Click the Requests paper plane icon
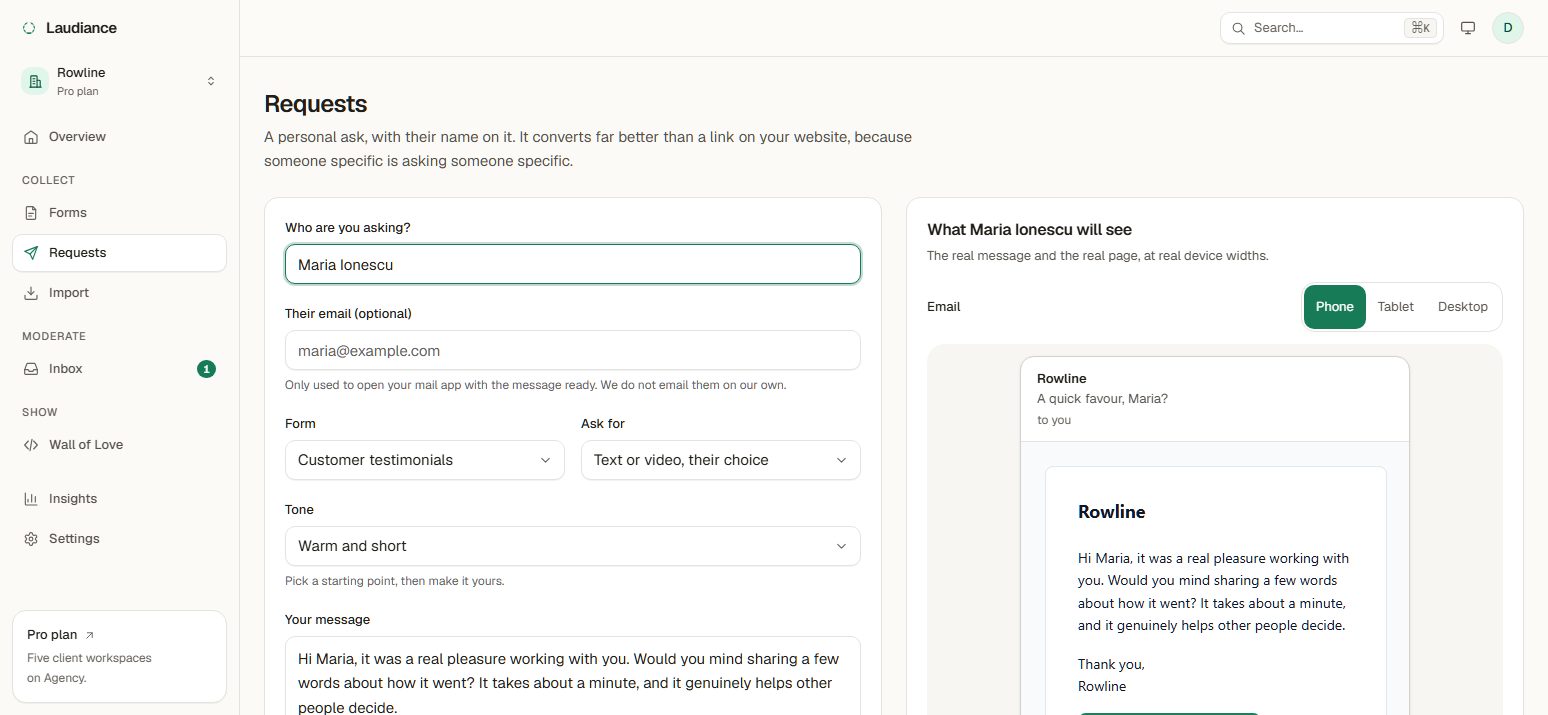 tap(31, 253)
